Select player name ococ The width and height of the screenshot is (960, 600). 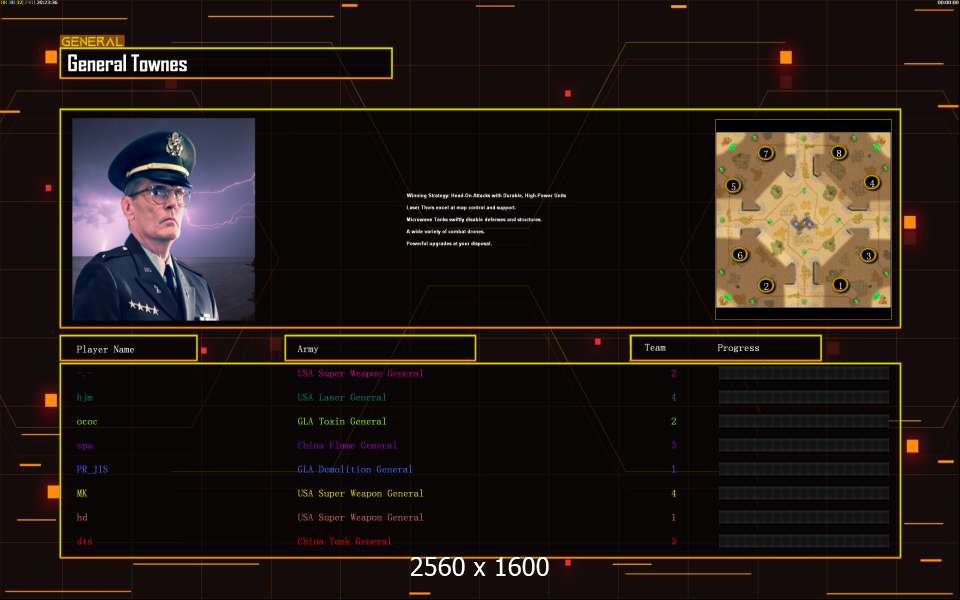coord(87,422)
